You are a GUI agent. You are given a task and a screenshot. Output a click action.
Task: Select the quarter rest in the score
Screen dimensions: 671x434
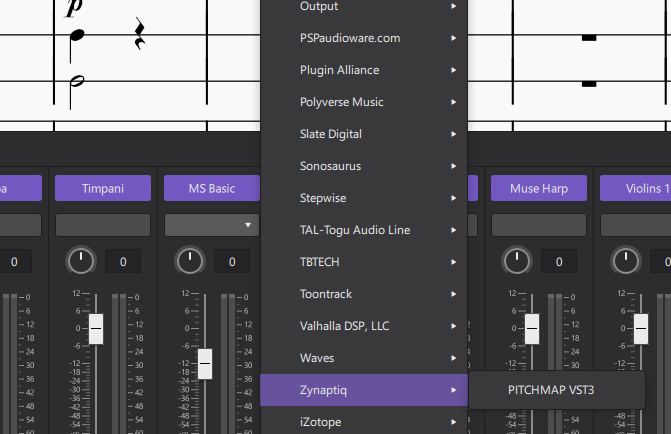pyautogui.click(x=140, y=33)
